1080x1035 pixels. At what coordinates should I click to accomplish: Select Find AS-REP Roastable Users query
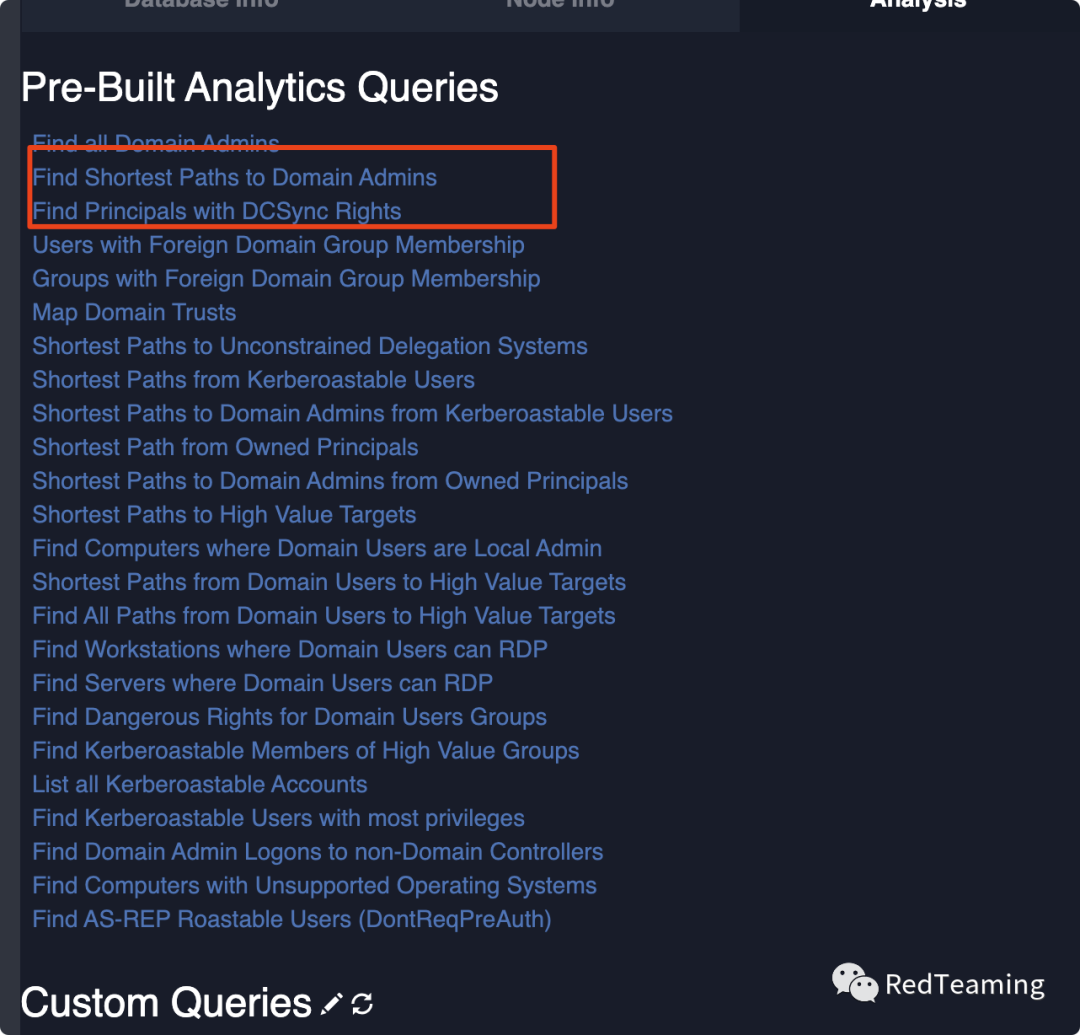(292, 920)
